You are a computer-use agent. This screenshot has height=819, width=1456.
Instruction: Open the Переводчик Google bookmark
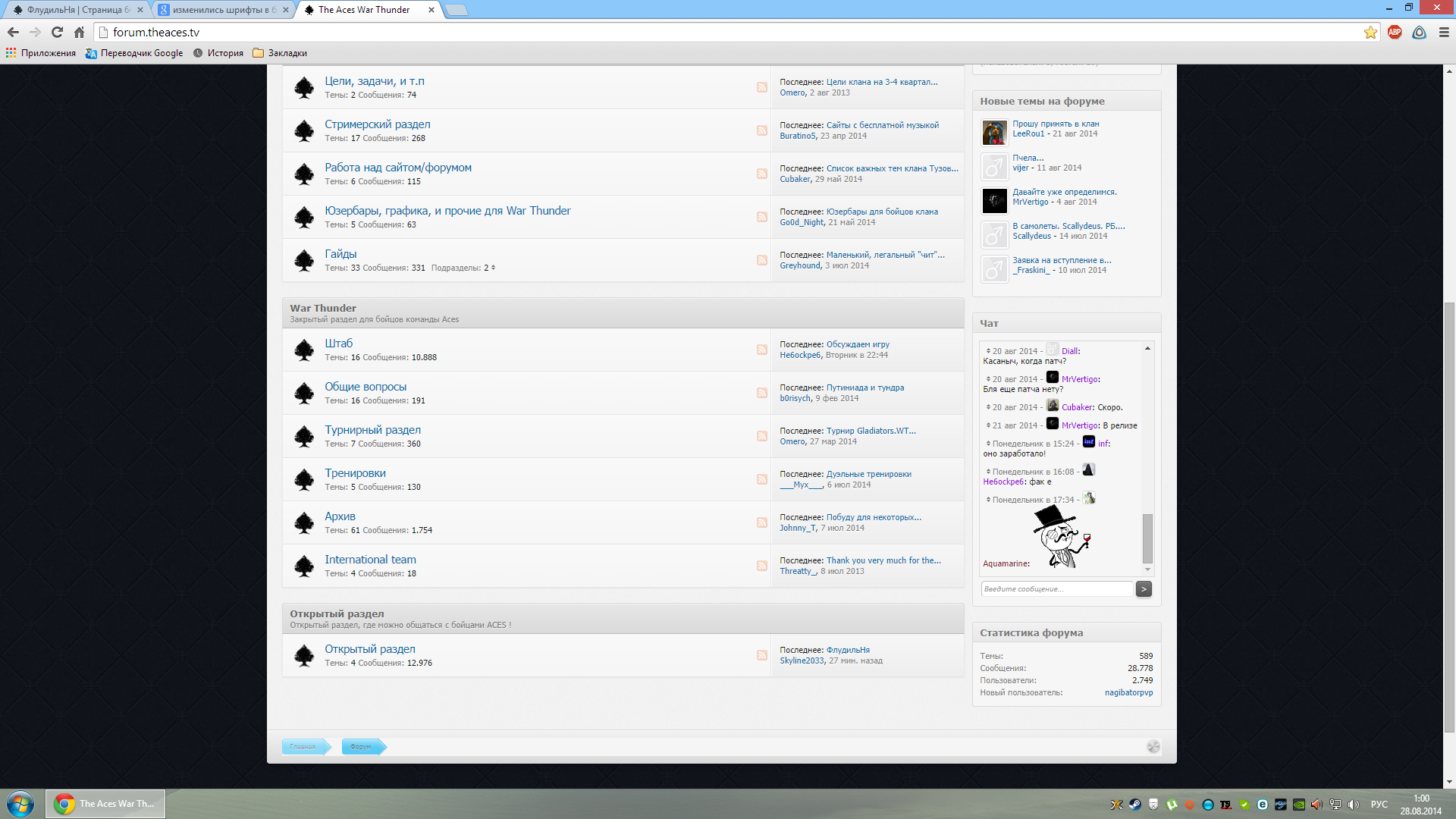[134, 53]
